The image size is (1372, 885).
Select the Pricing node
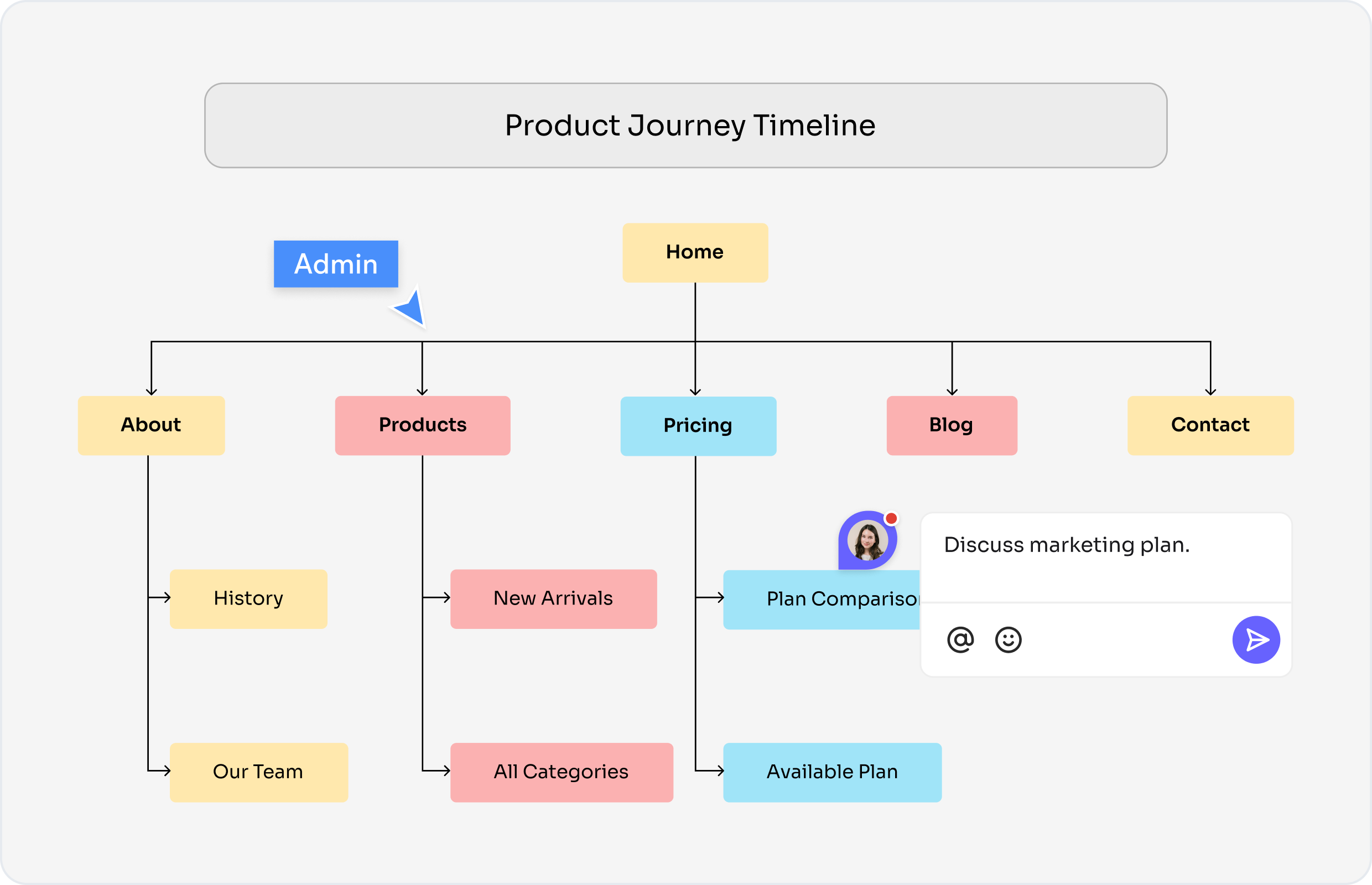click(698, 426)
